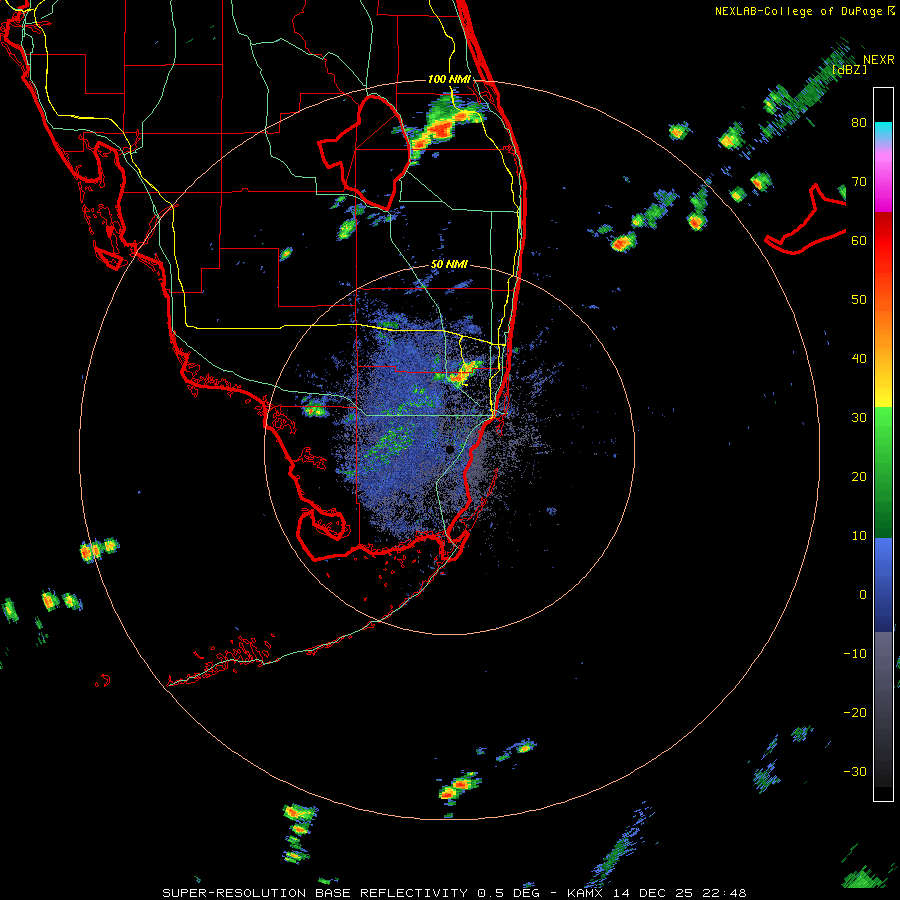900x900 pixels.
Task: Click the 50 NMI range ring label
Action: click(449, 265)
